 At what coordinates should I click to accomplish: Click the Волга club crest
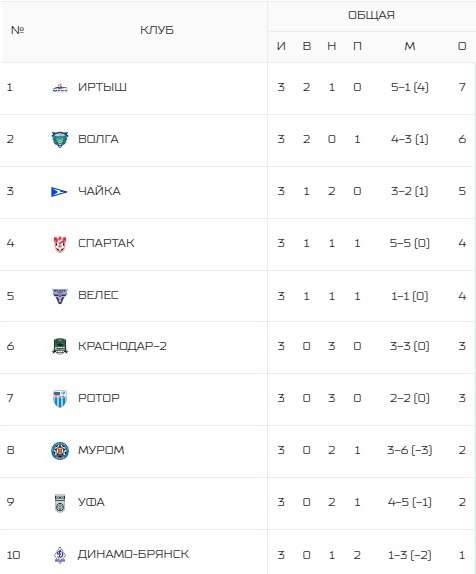60,139
